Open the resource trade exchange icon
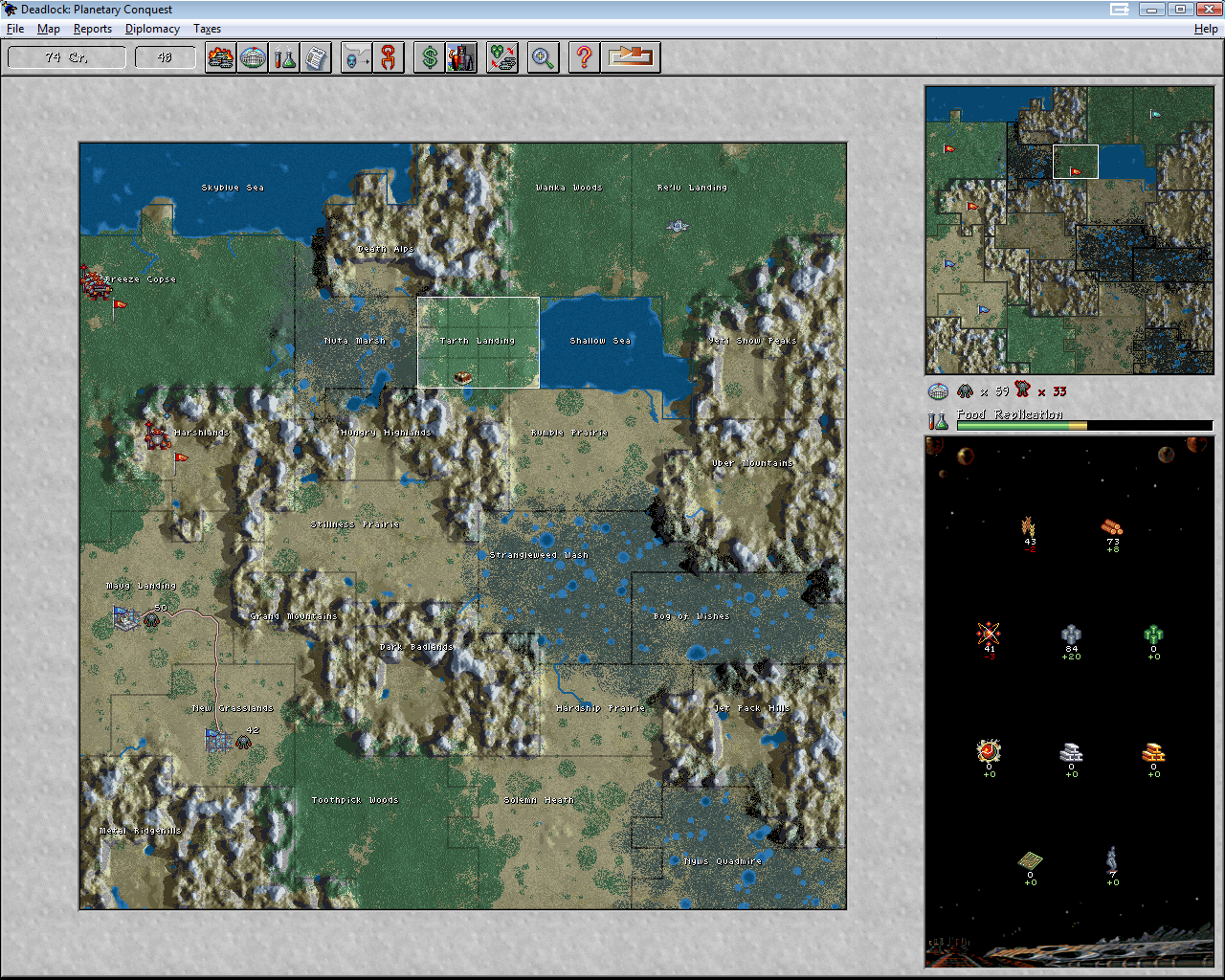The image size is (1225, 980). 502,57
